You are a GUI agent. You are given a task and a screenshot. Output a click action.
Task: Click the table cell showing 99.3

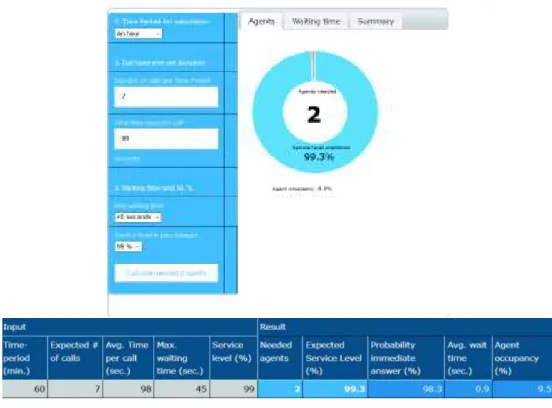coord(335,389)
